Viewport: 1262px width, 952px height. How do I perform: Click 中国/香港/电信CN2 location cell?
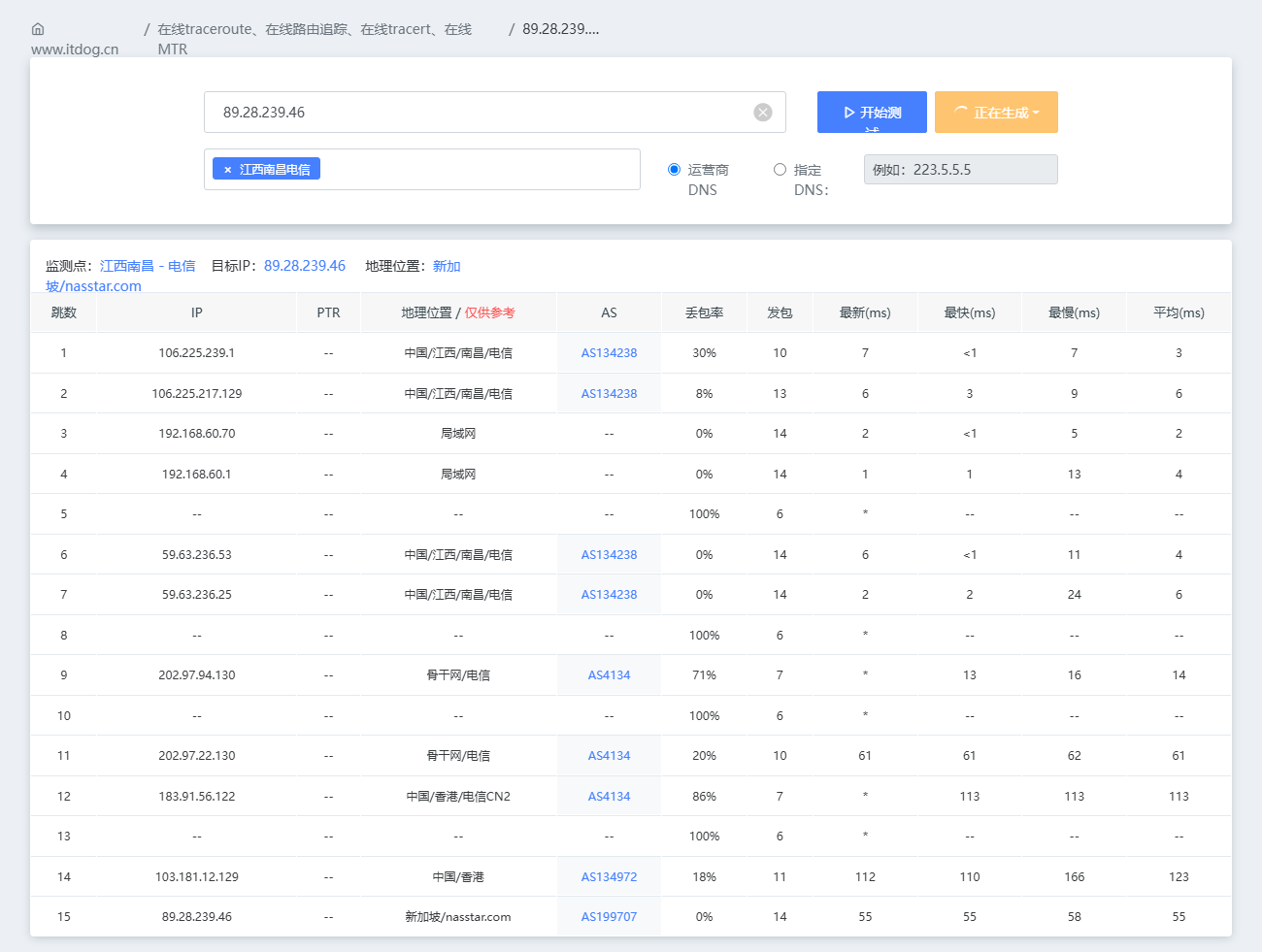[458, 797]
